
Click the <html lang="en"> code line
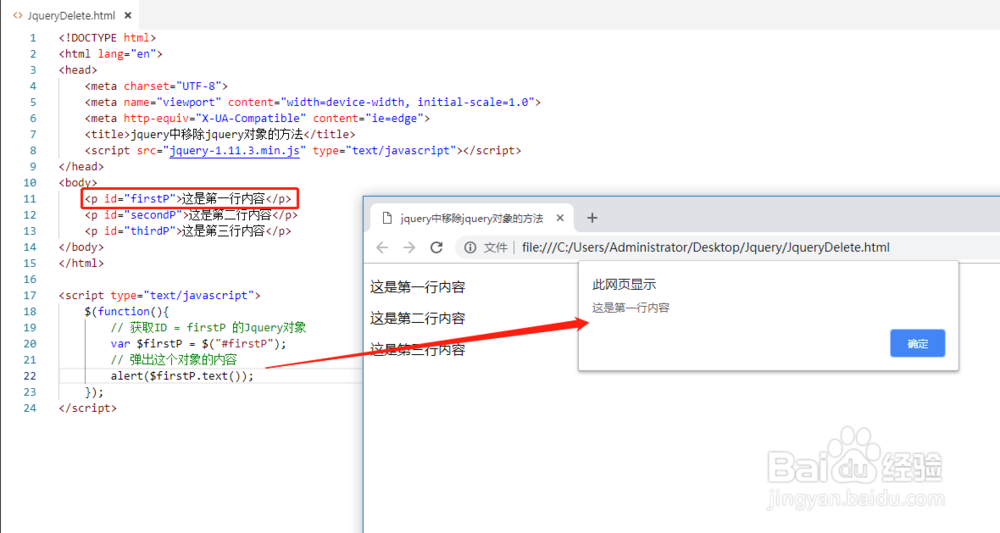click(110, 54)
